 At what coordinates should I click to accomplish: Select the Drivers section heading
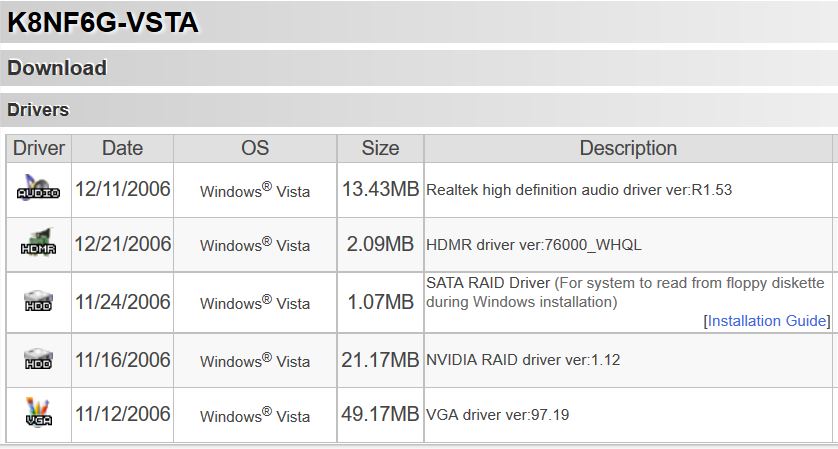tap(38, 110)
